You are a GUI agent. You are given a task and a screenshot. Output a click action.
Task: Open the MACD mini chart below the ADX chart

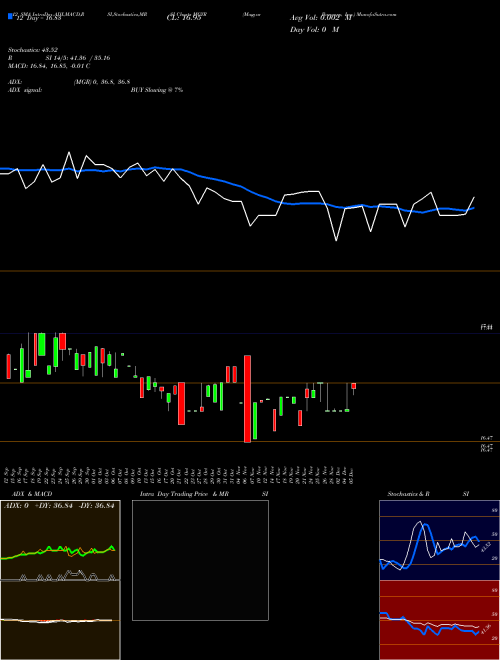coord(60,620)
